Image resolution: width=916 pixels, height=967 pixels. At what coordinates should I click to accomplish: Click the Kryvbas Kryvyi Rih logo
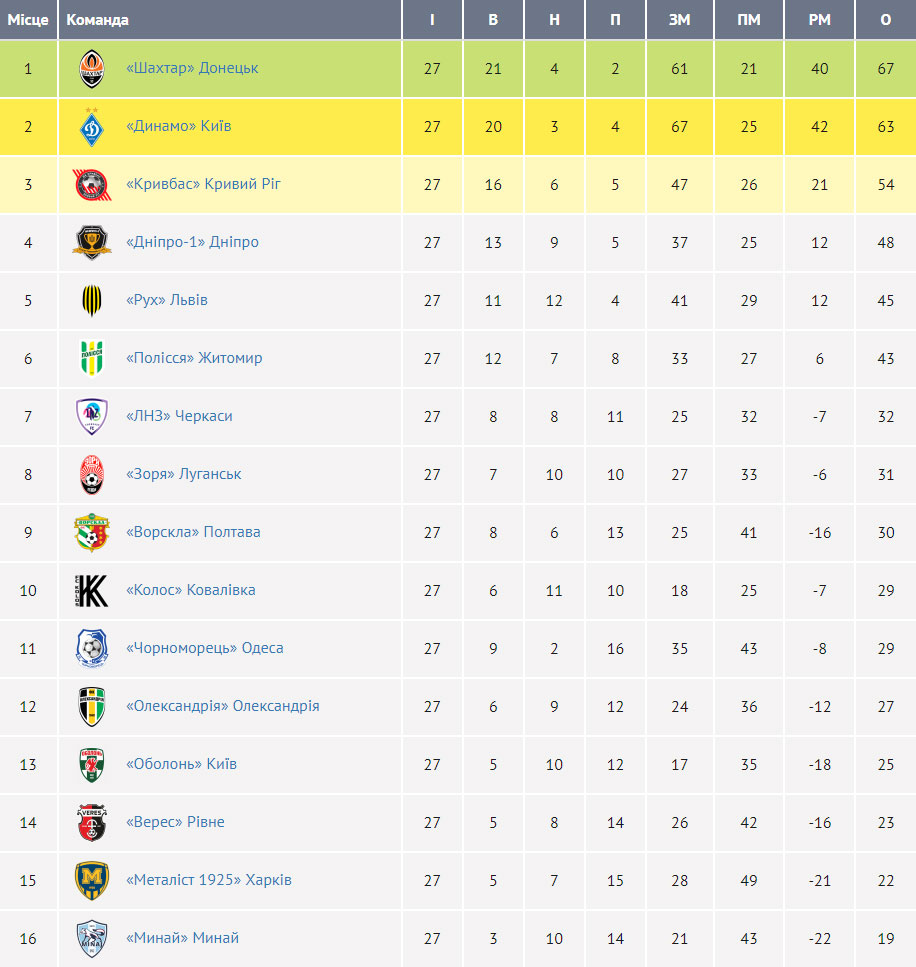coord(92,184)
